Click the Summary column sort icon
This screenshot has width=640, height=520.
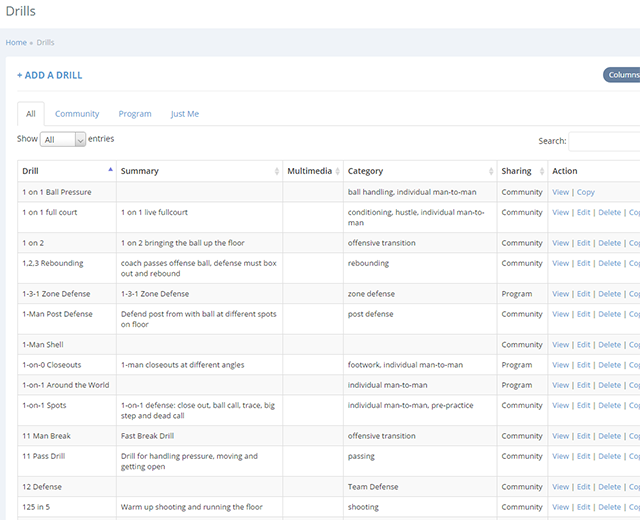point(277,171)
